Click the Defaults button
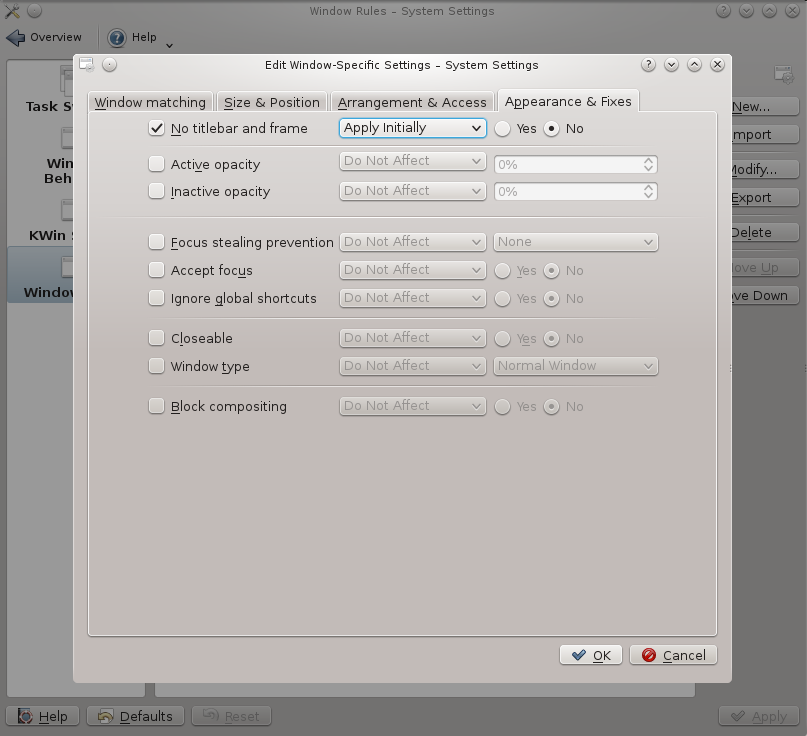 136,716
